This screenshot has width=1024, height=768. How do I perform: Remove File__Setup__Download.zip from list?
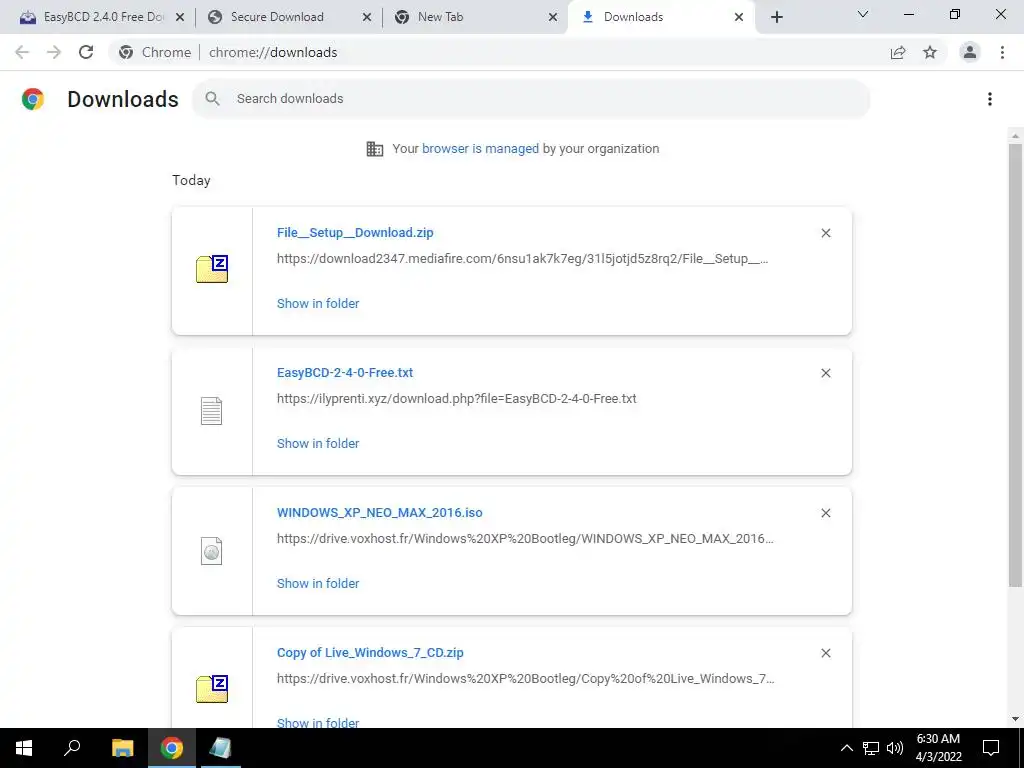[x=825, y=233]
